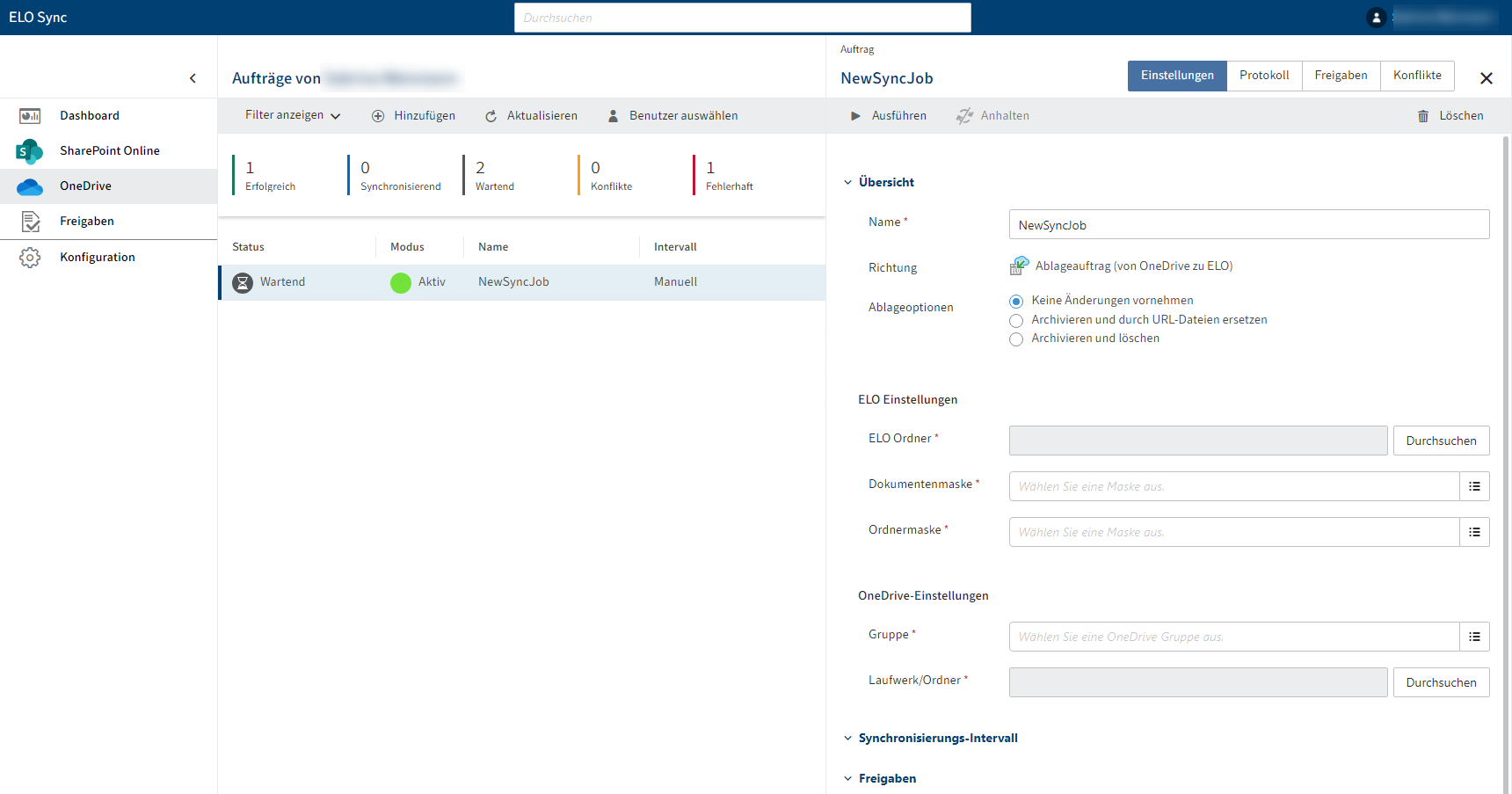Click the Ausführen play icon
Viewport: 1512px width, 794px height.
tap(855, 116)
